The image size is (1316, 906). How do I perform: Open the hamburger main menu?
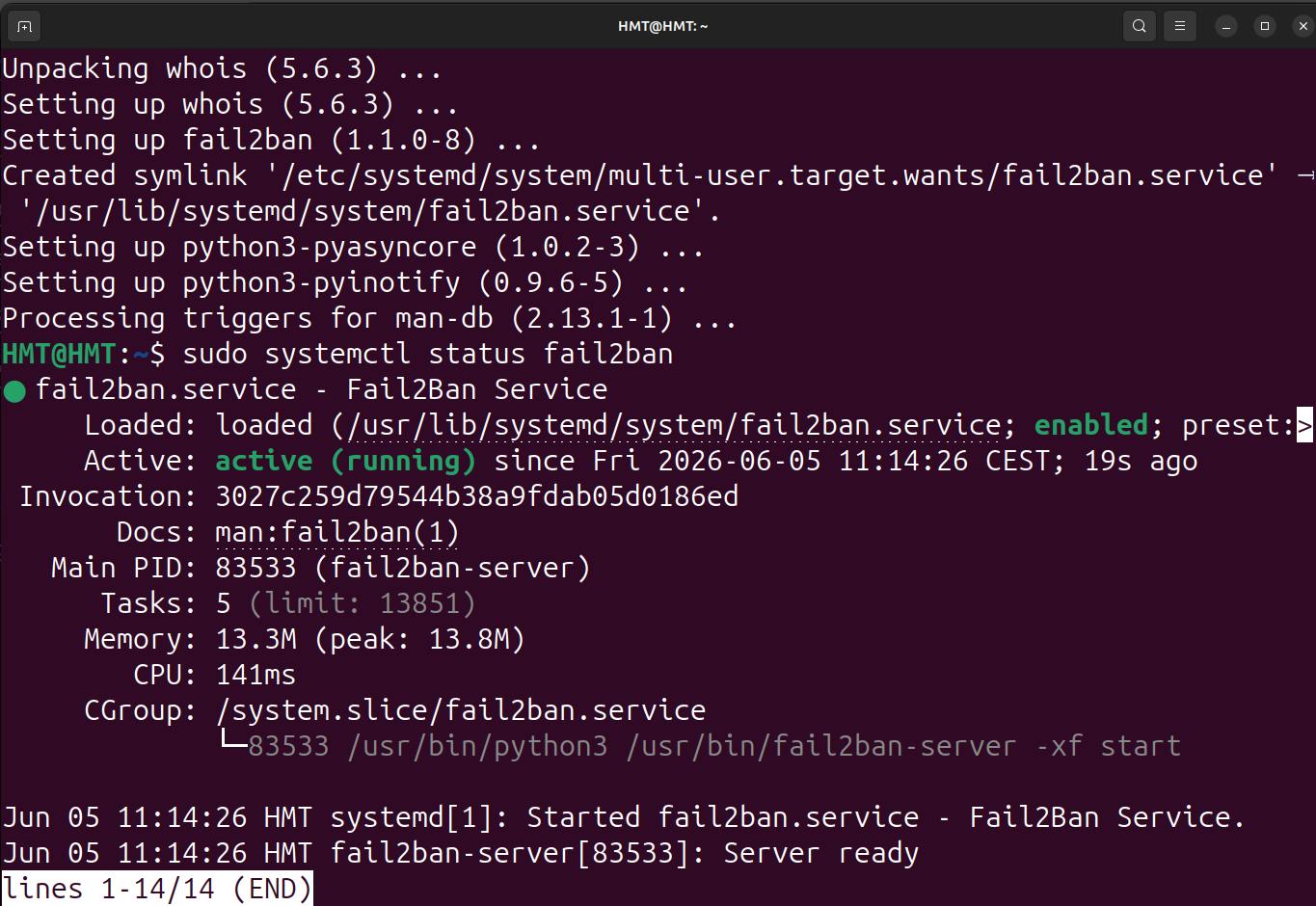[x=1180, y=26]
